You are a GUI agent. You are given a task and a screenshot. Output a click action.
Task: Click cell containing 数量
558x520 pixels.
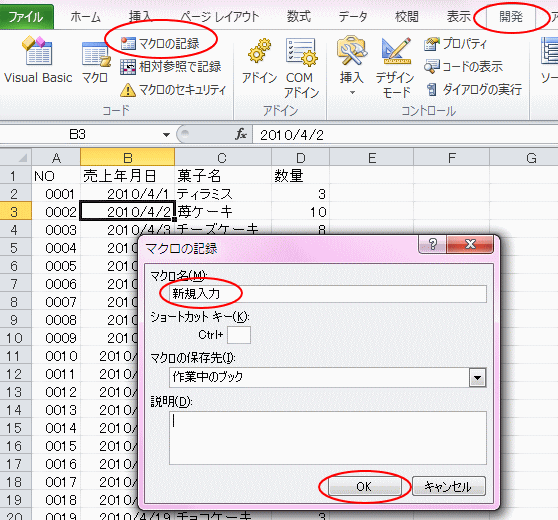(x=300, y=175)
